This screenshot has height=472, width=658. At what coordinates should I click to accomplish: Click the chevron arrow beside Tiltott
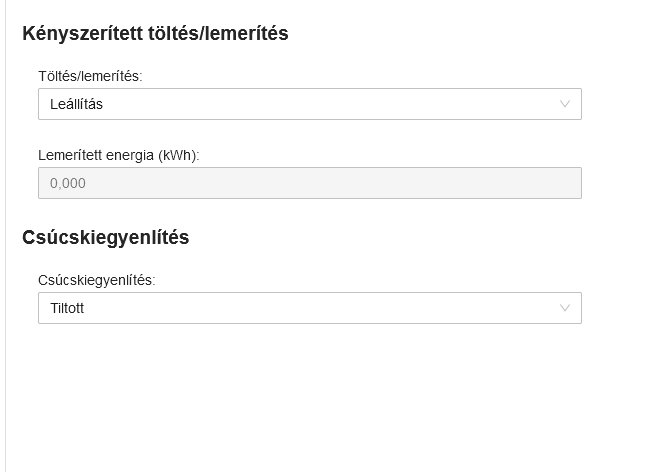pos(565,308)
